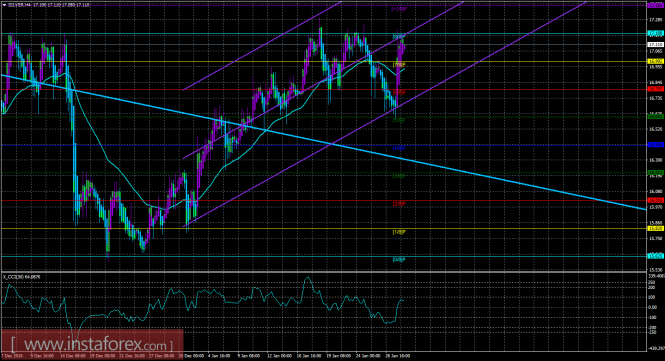
Task: Select the yellow 16.992 price level tag
Action: point(656,61)
